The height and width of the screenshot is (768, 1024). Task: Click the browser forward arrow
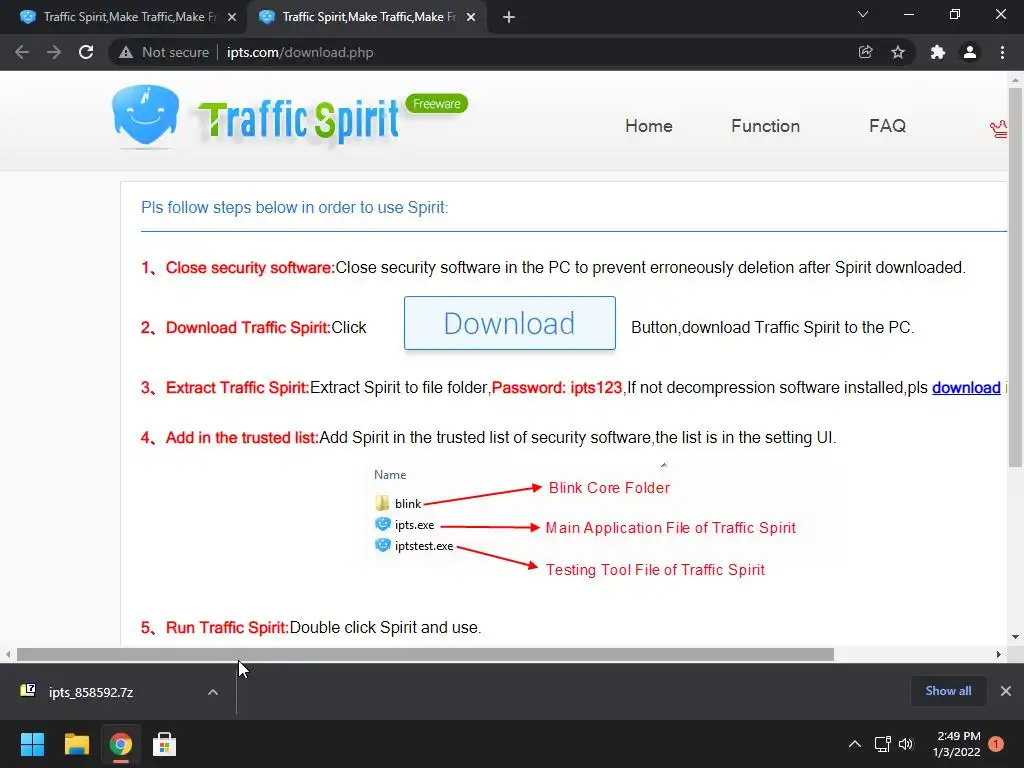point(54,52)
